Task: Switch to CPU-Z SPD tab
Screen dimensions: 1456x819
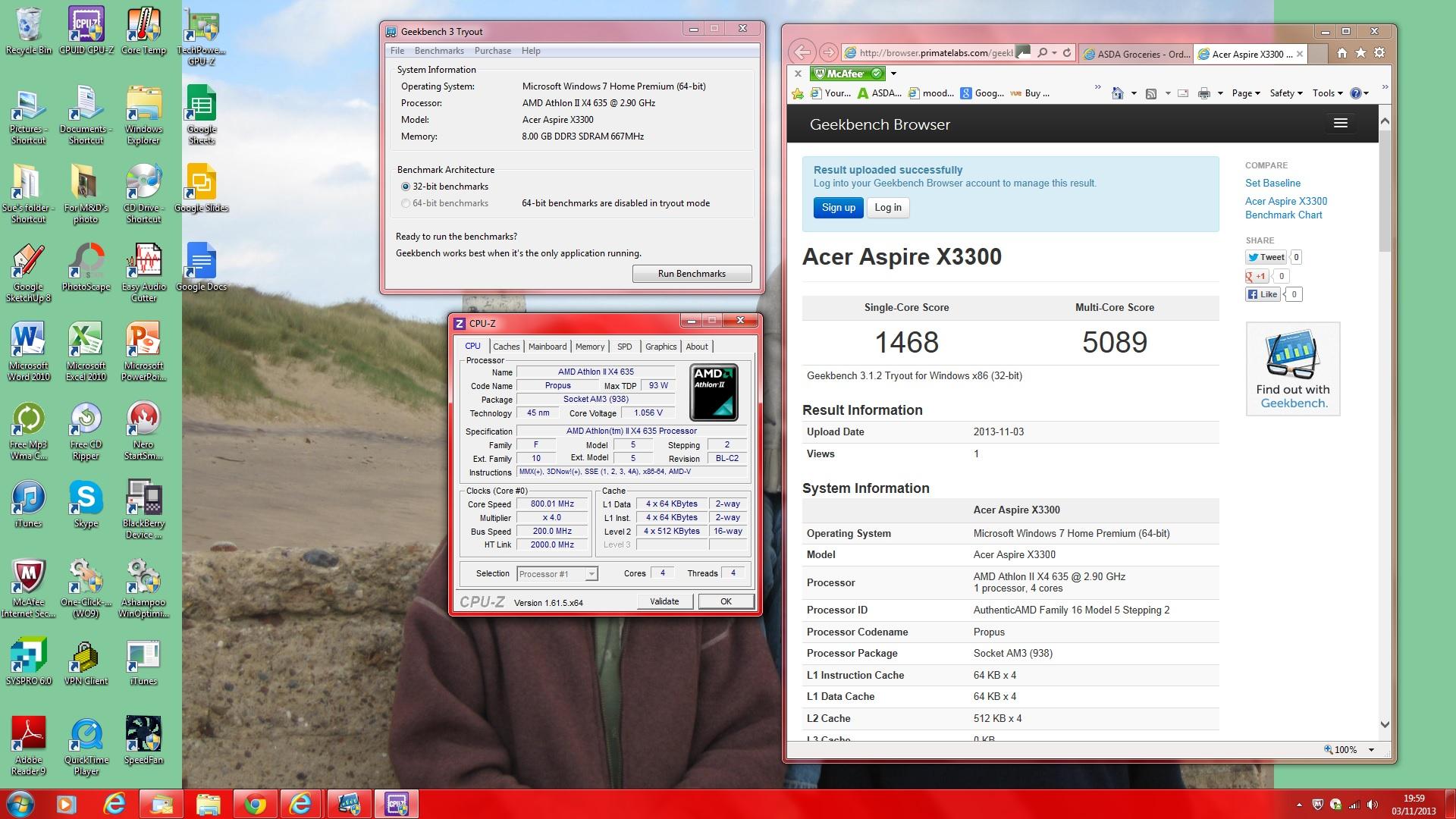Action: point(624,347)
